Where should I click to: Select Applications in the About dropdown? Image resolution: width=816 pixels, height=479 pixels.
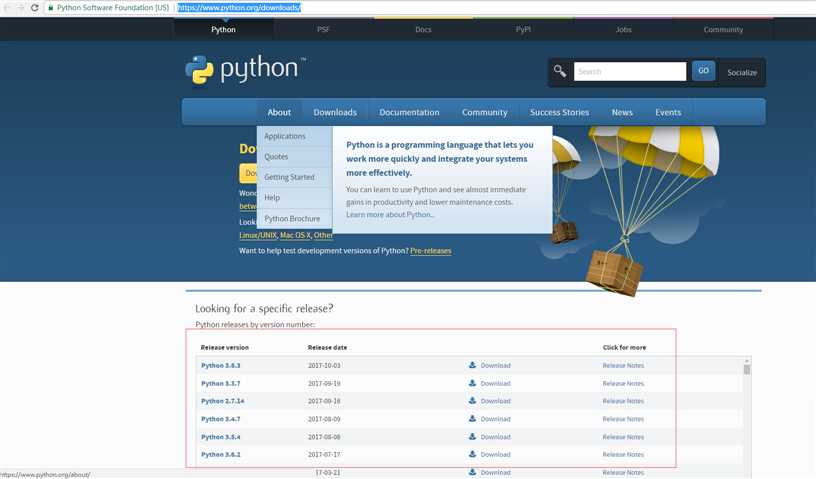pyautogui.click(x=295, y=136)
